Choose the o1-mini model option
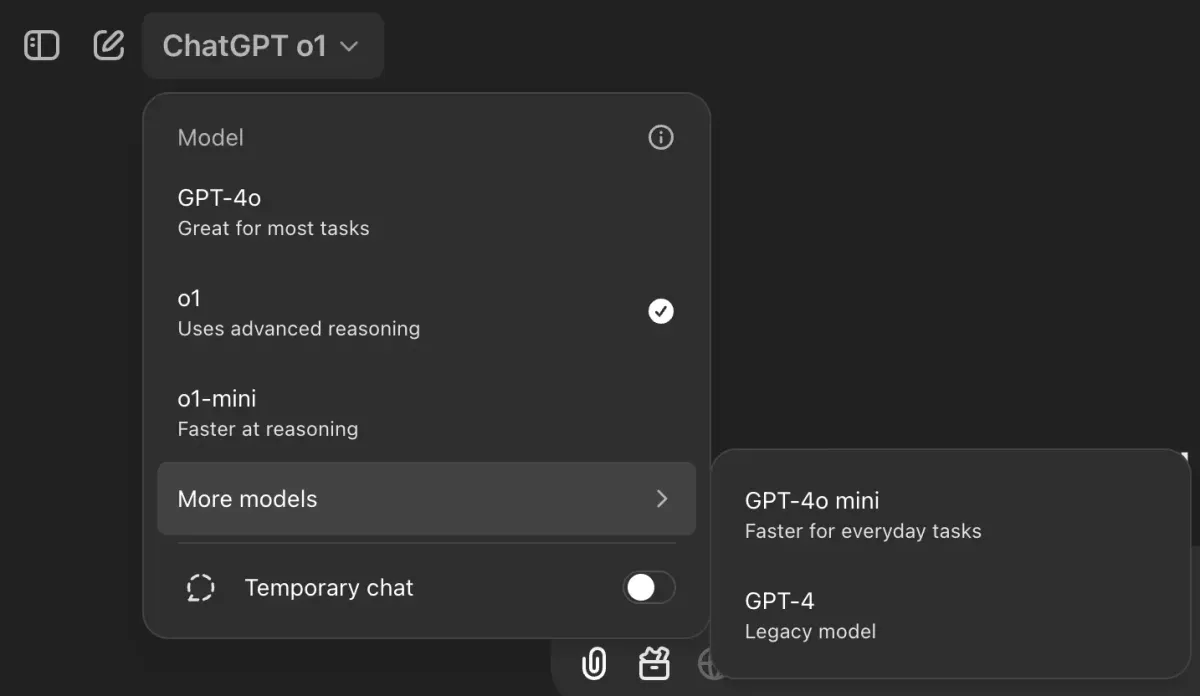 click(267, 413)
